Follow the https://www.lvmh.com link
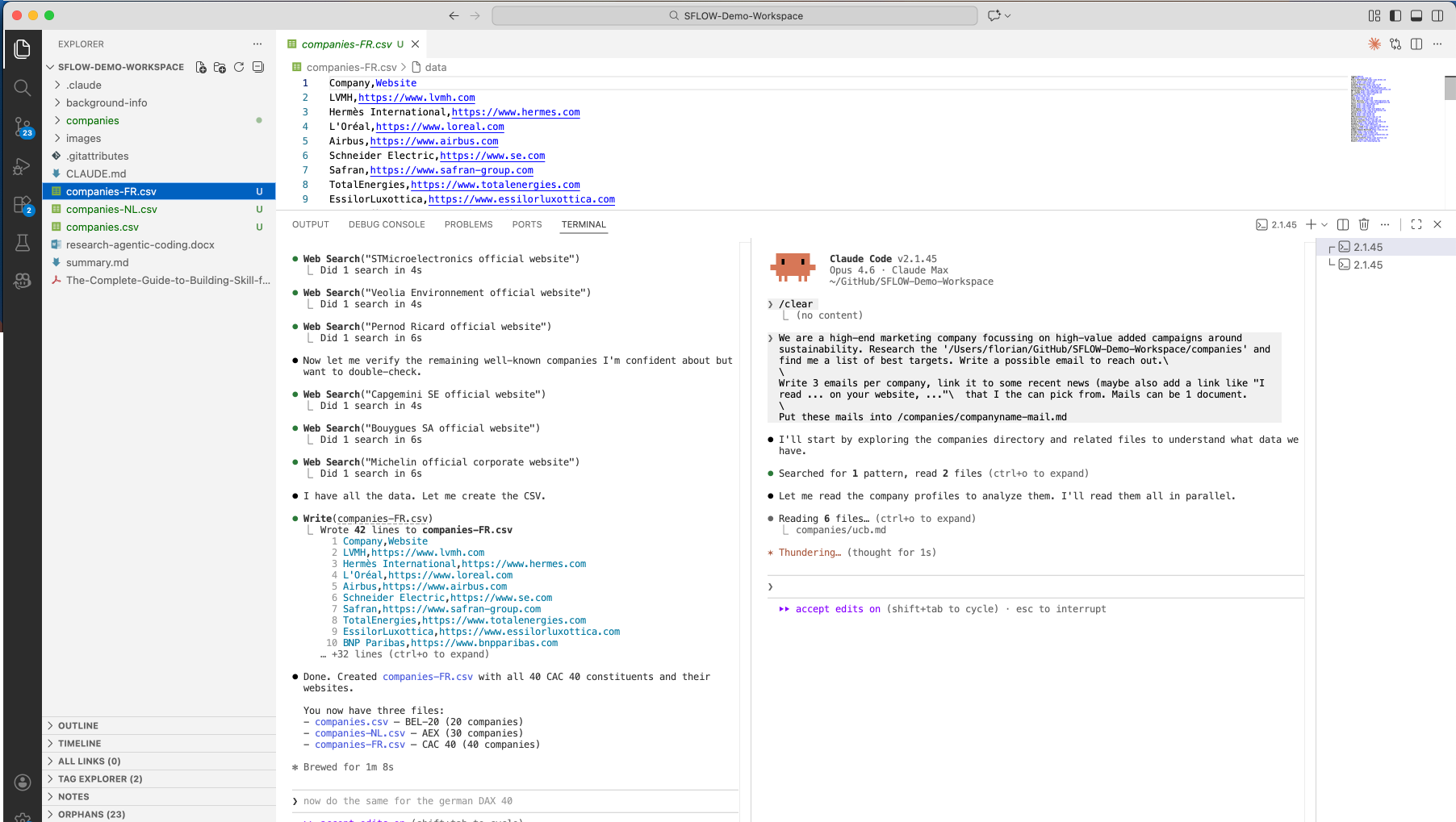Image resolution: width=1456 pixels, height=822 pixels. coord(417,97)
